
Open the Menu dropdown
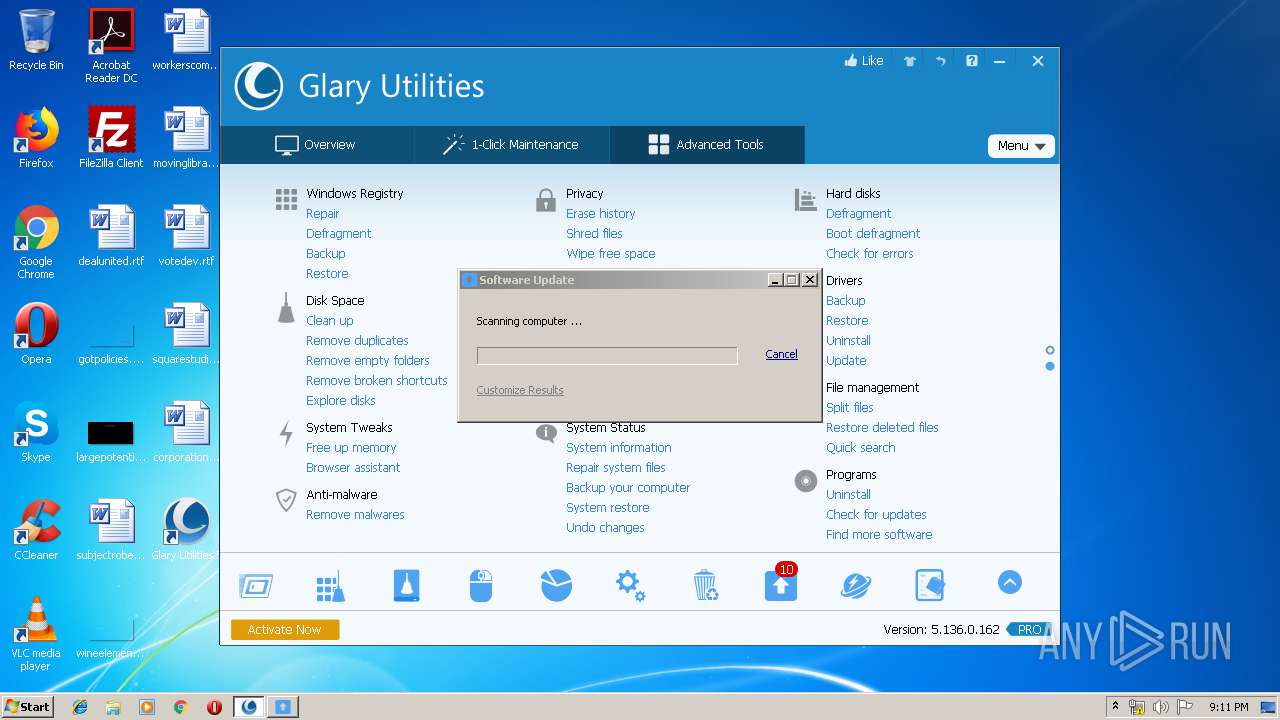coord(1021,146)
